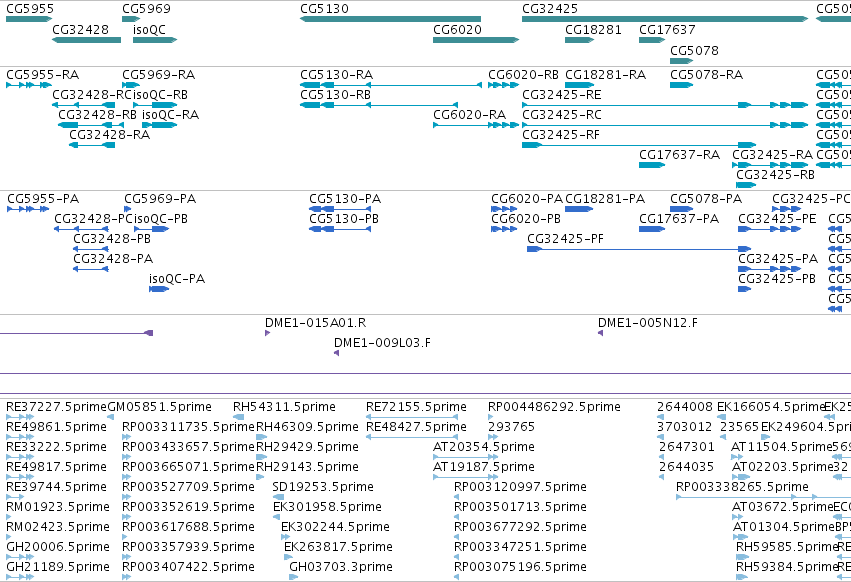Select protein isoQC-PA label
851x582 pixels.
pos(177,279)
